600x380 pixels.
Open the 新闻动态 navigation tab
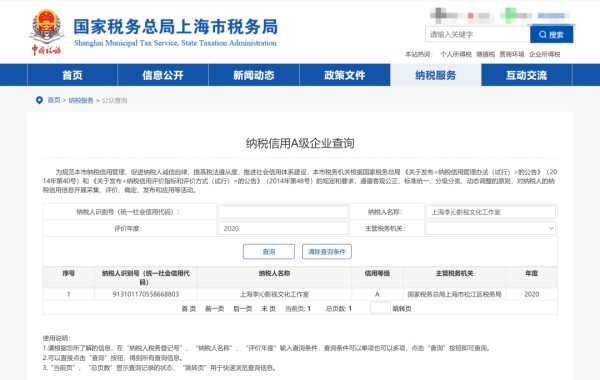coord(254,75)
